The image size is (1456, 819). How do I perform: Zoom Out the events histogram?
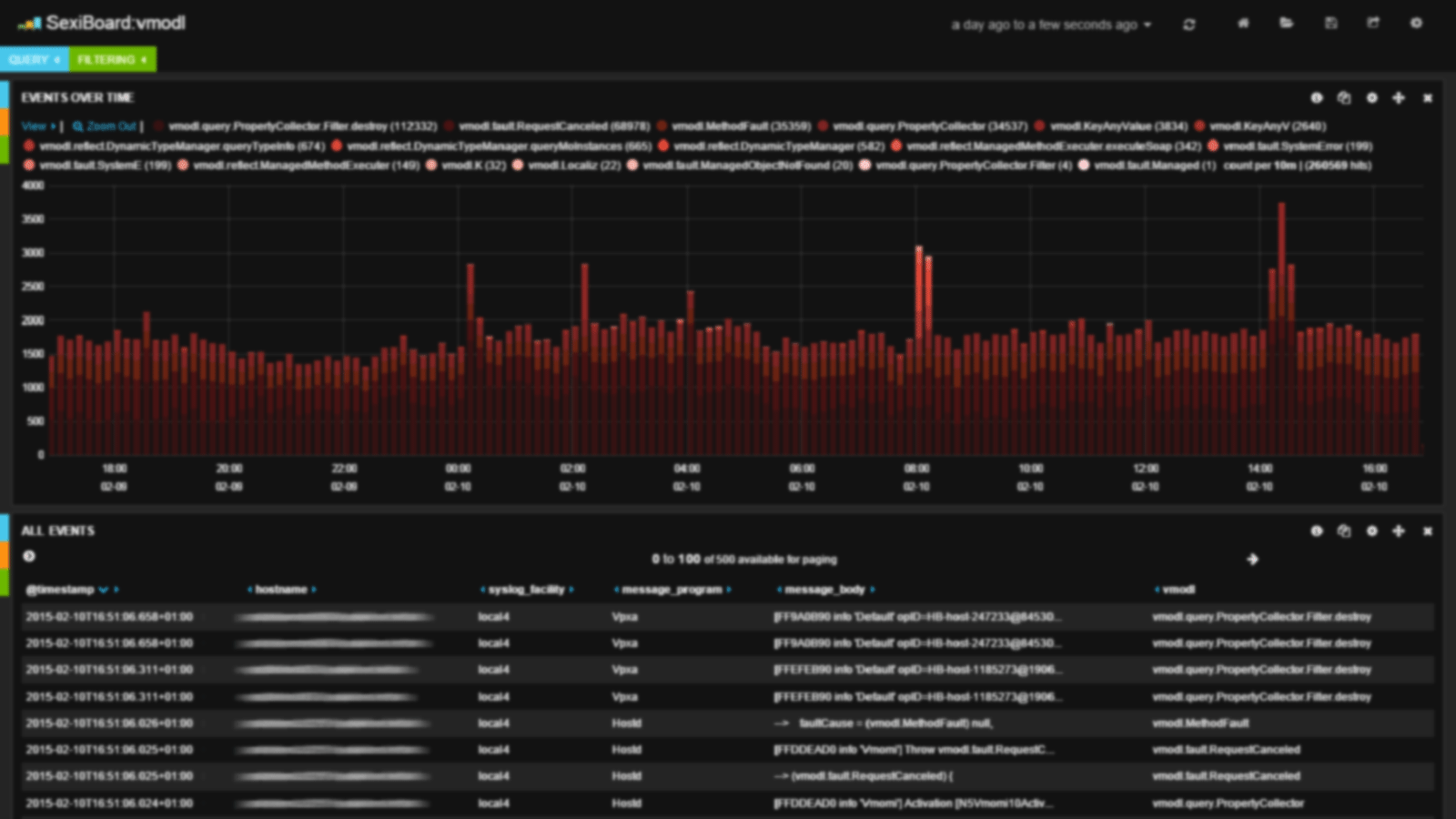tap(105, 126)
